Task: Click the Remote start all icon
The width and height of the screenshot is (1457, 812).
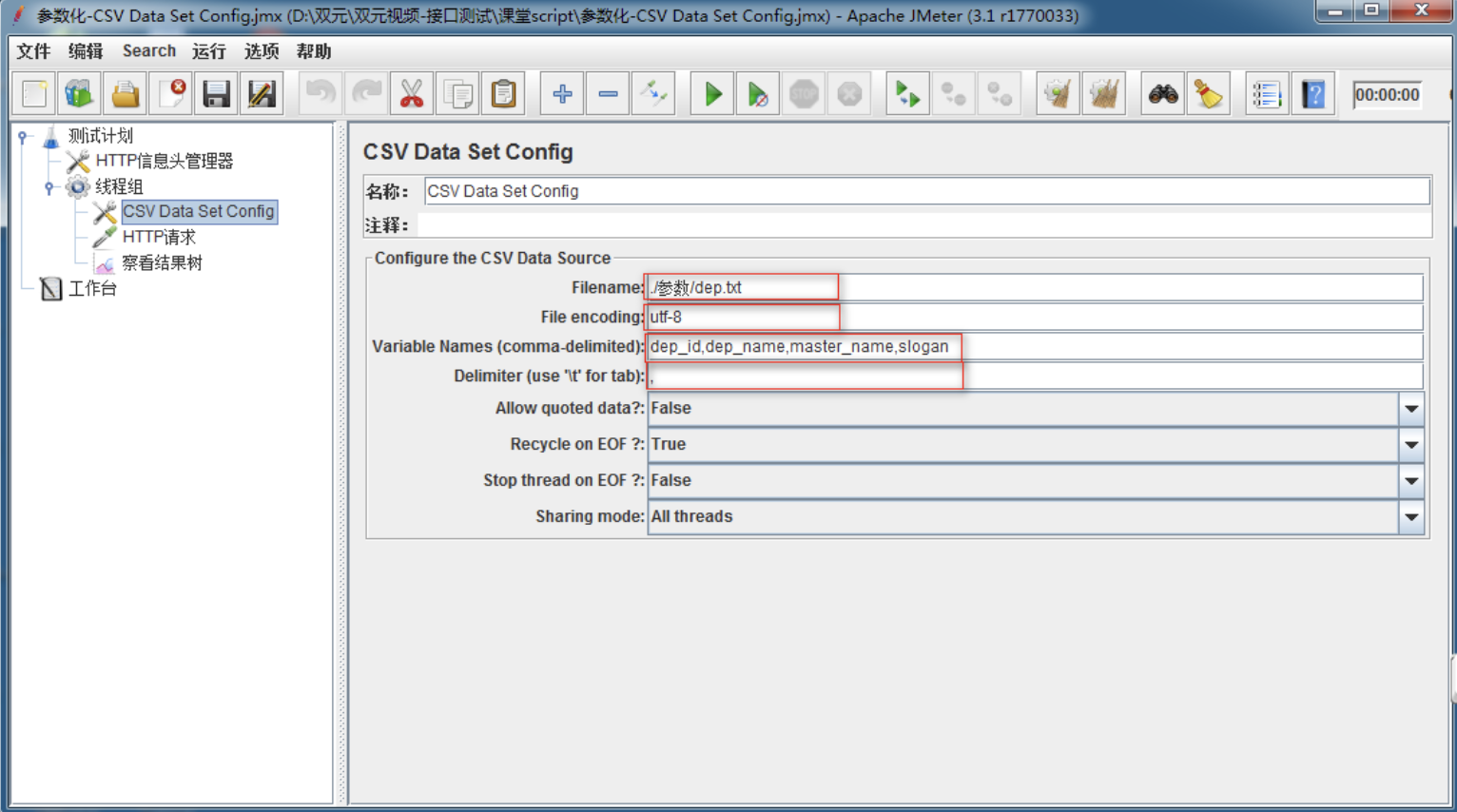Action: [907, 94]
